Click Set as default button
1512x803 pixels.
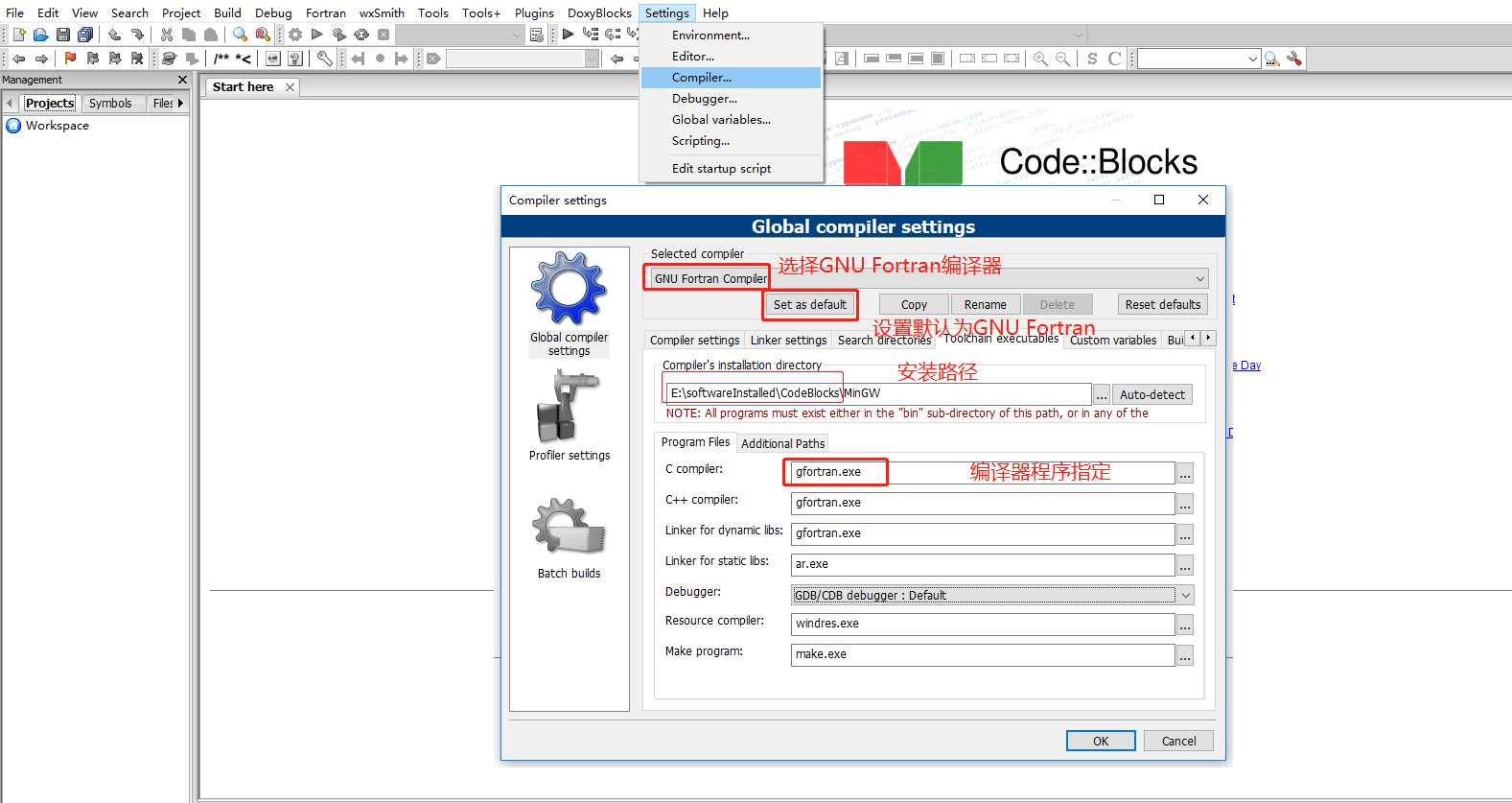[810, 305]
